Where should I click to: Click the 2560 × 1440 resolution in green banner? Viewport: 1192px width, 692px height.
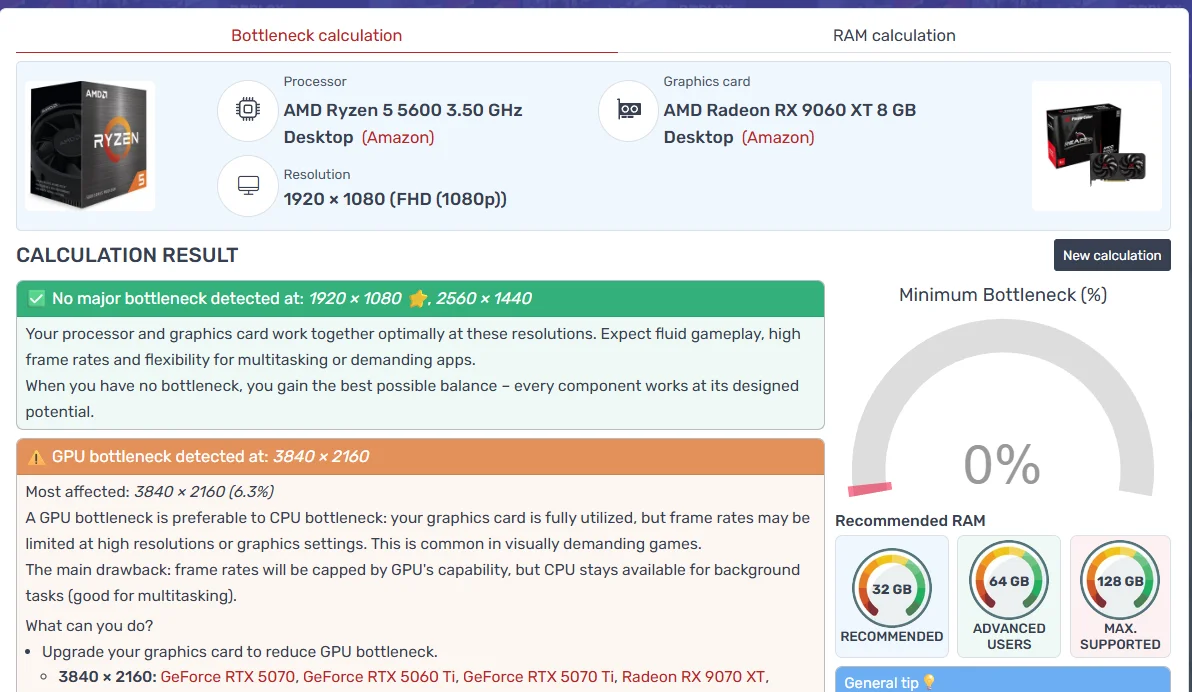point(483,299)
